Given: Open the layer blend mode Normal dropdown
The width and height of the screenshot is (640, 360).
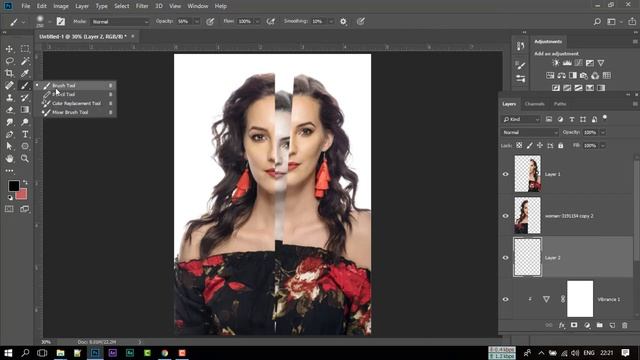Looking at the screenshot, I should pos(530,132).
